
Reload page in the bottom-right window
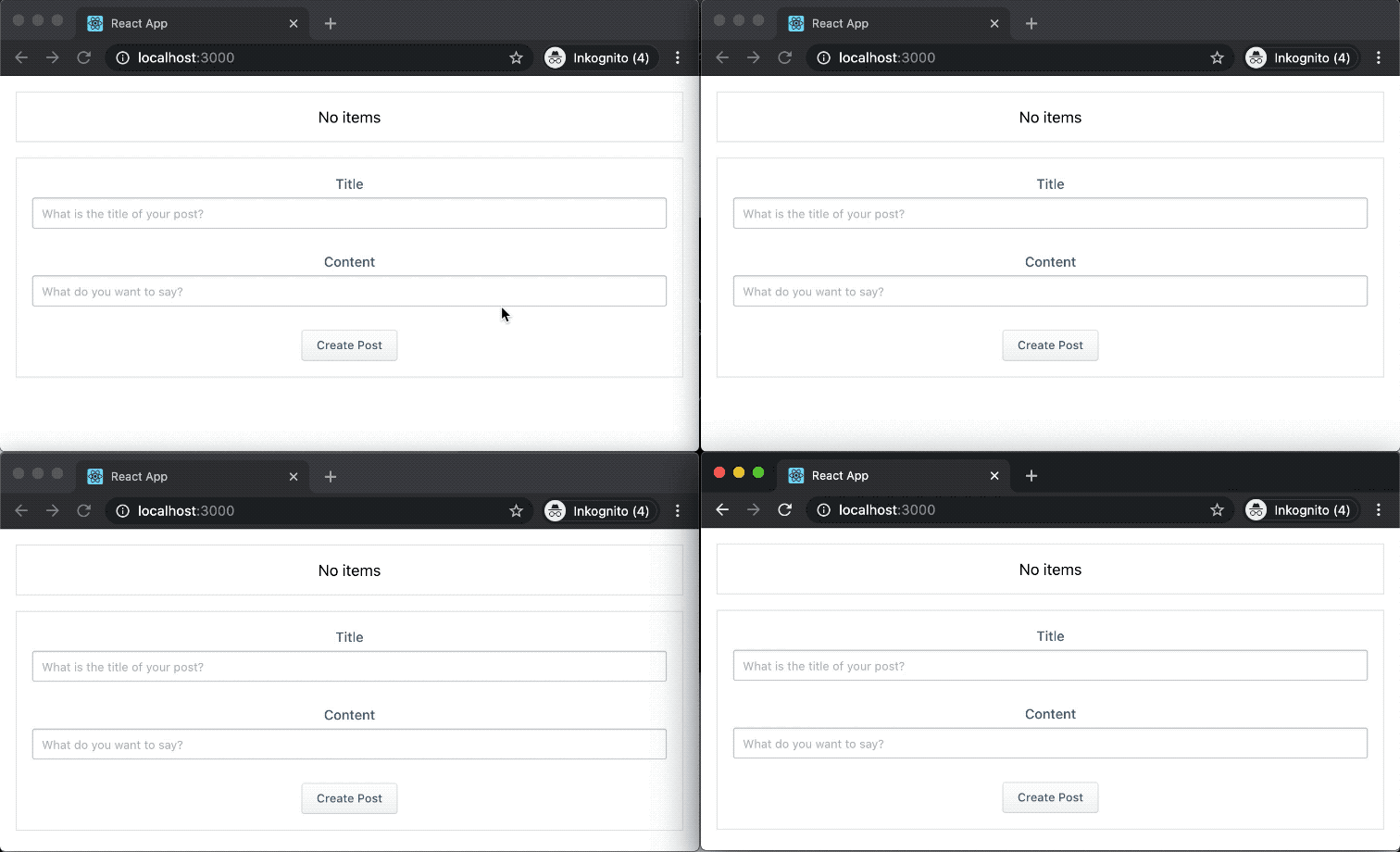coord(784,509)
